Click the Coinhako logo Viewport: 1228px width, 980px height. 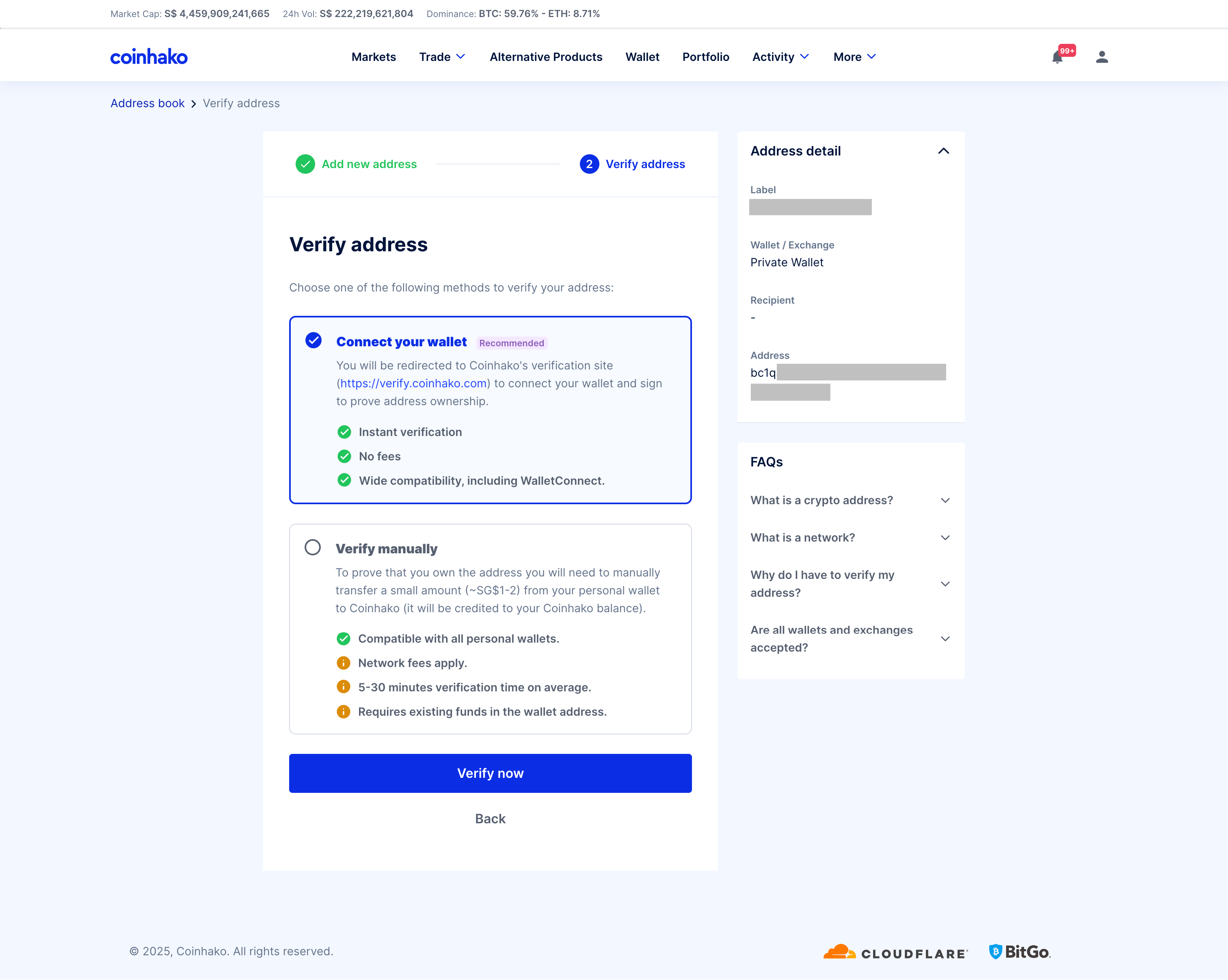coord(149,56)
